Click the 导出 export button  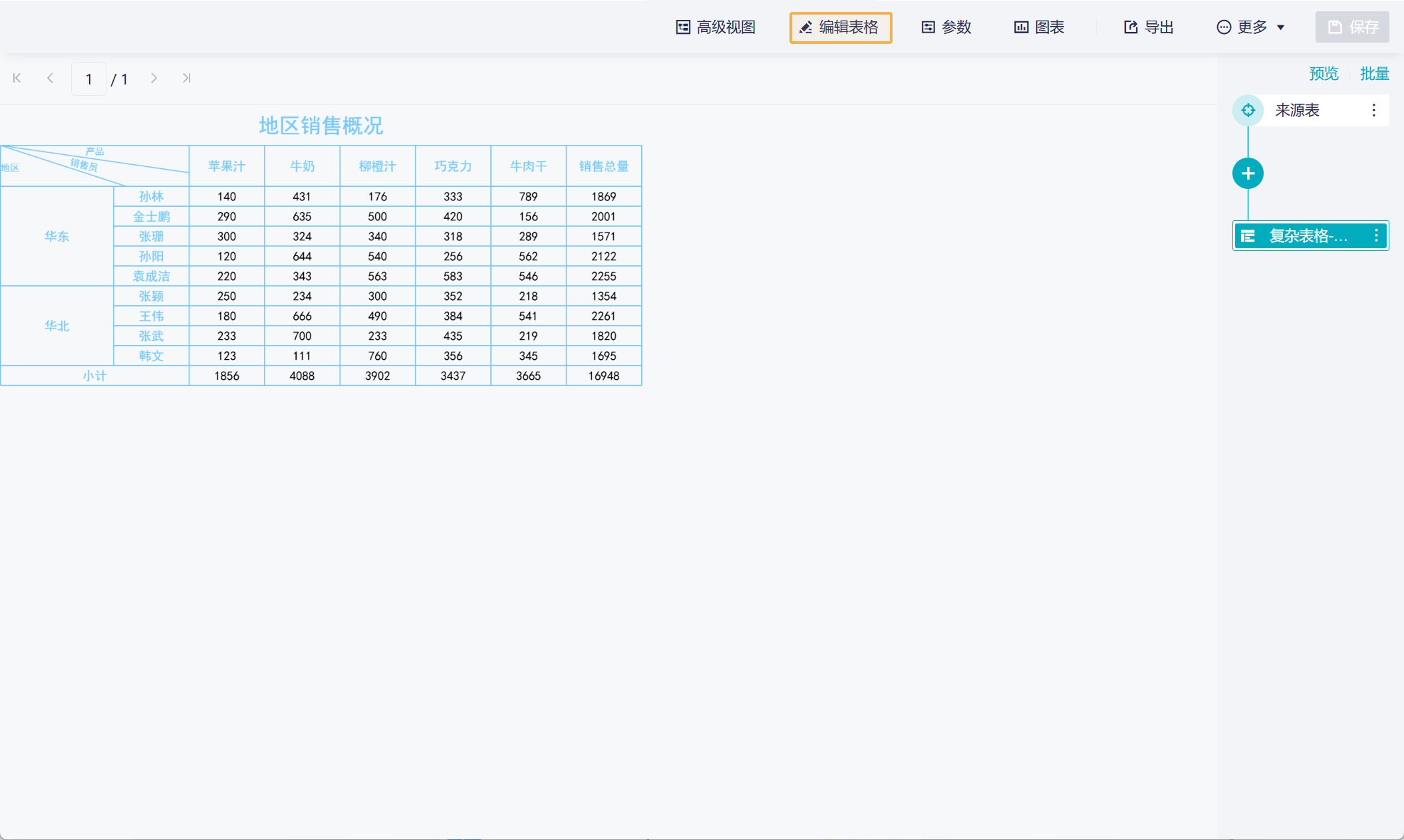1149,27
